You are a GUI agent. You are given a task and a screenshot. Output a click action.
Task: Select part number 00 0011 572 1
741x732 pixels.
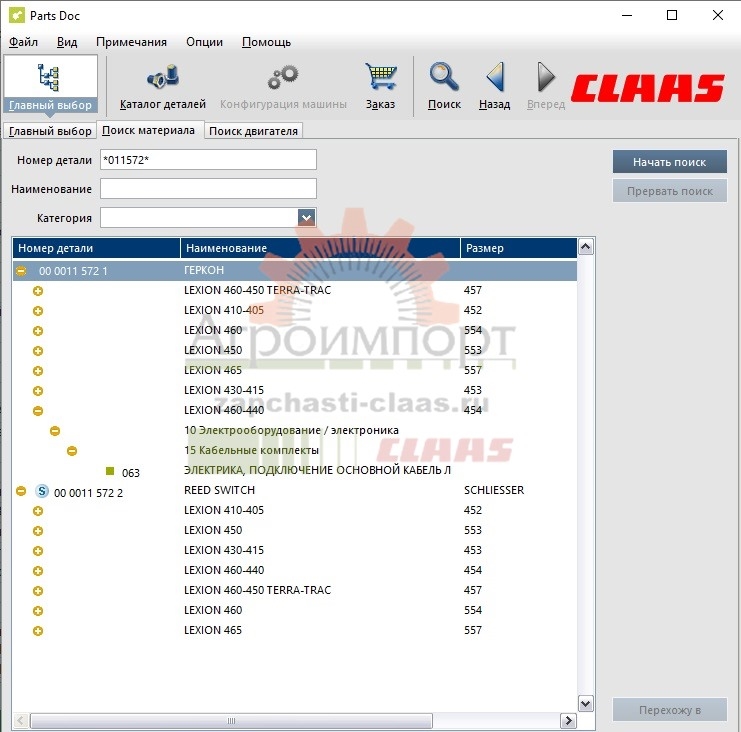[x=73, y=271]
